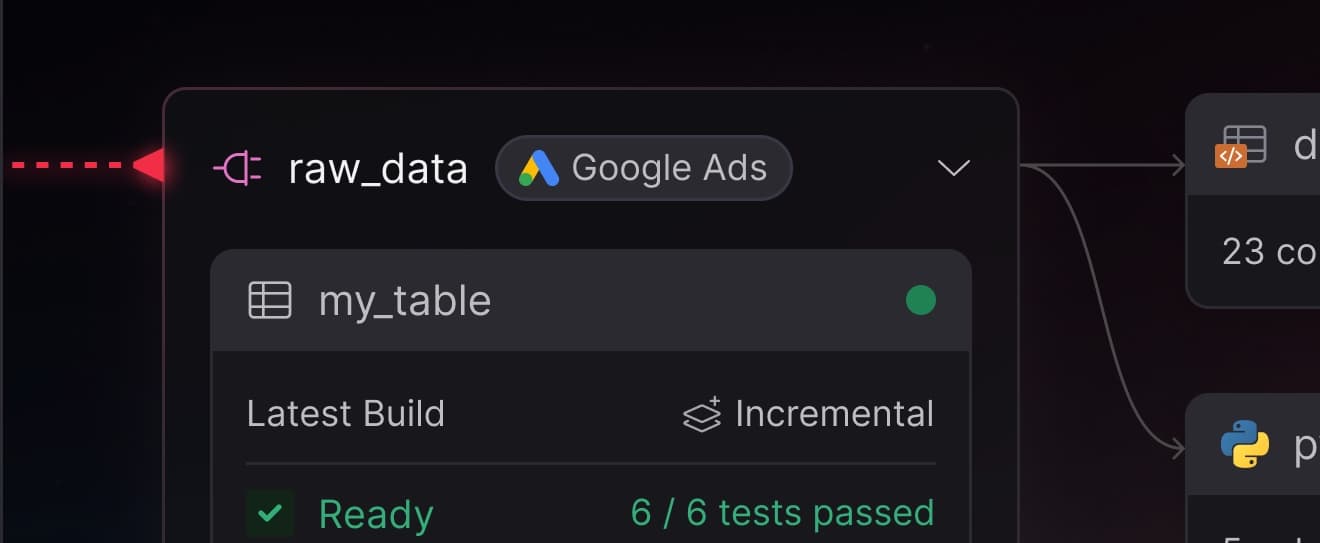Click the table icon with orange code badge
This screenshot has width=1320, height=543.
tap(1241, 146)
